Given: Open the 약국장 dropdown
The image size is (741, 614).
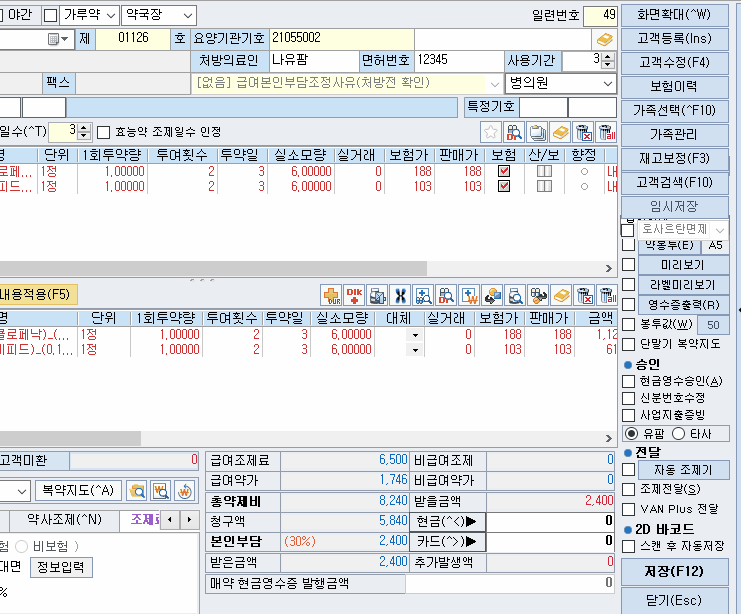Looking at the screenshot, I should click(188, 16).
